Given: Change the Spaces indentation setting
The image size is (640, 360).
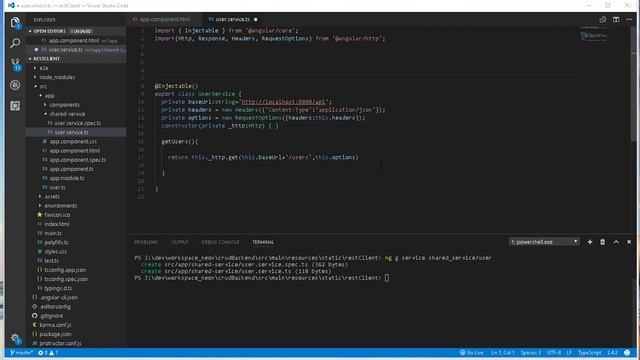Looking at the screenshot, I should pyautogui.click(x=531, y=353).
